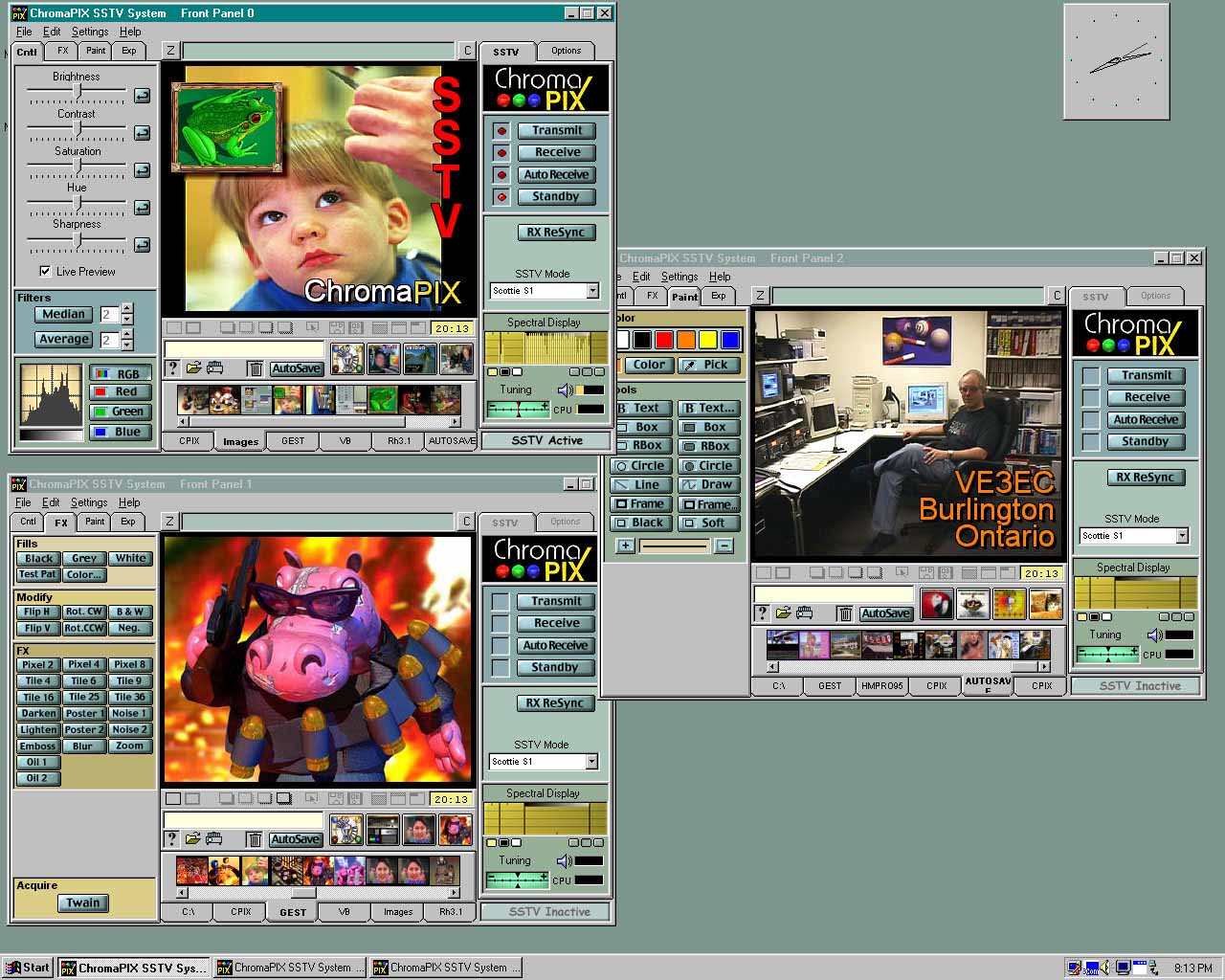Toggle the Standby indicator box in Front Panel 2
Image resolution: width=1225 pixels, height=980 pixels.
tap(1090, 442)
